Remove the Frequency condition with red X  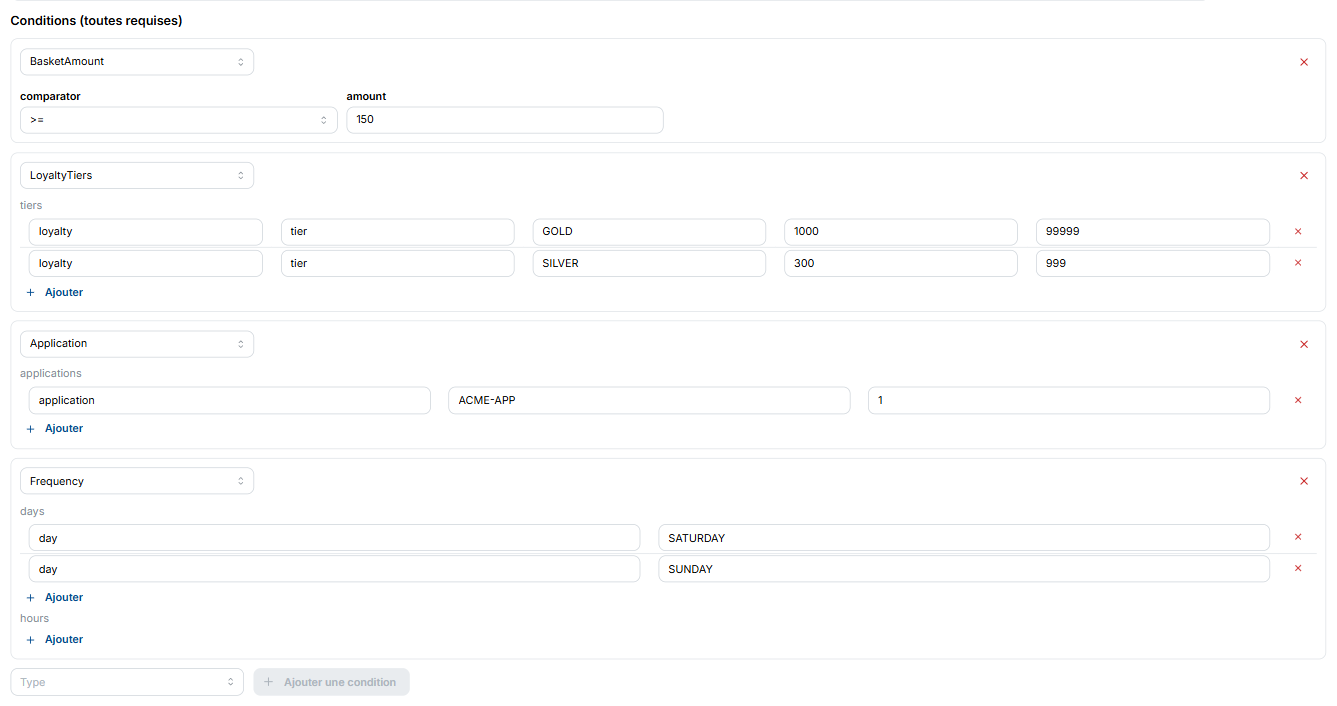click(x=1303, y=481)
